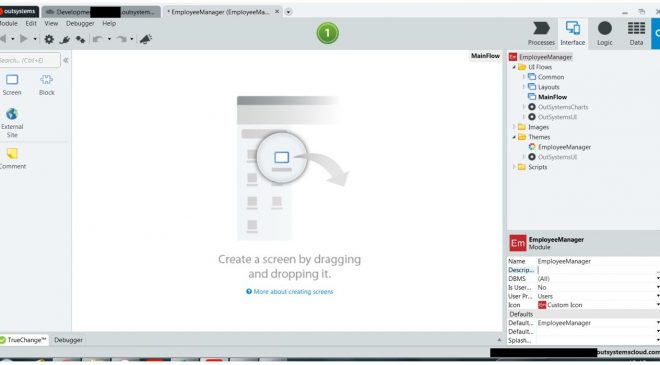Expand the Images folder
The width and height of the screenshot is (660, 365).
(x=514, y=127)
